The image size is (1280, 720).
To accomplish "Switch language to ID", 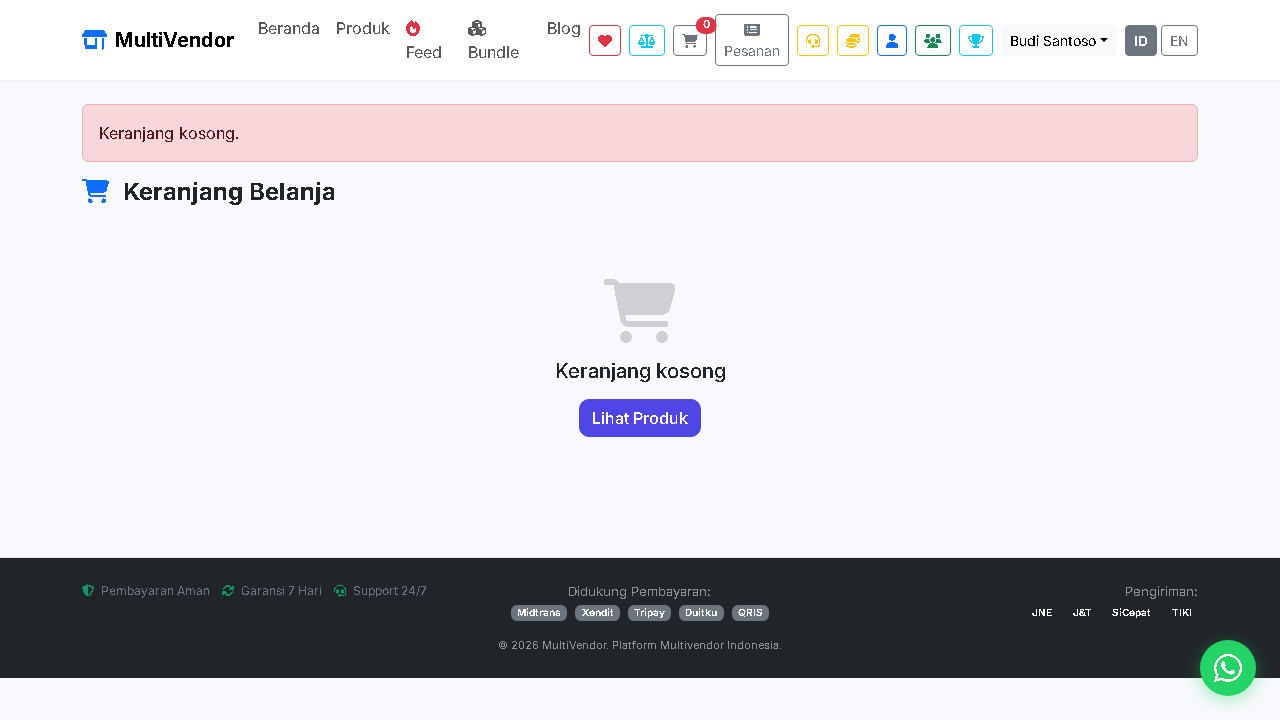I will [x=1141, y=41].
